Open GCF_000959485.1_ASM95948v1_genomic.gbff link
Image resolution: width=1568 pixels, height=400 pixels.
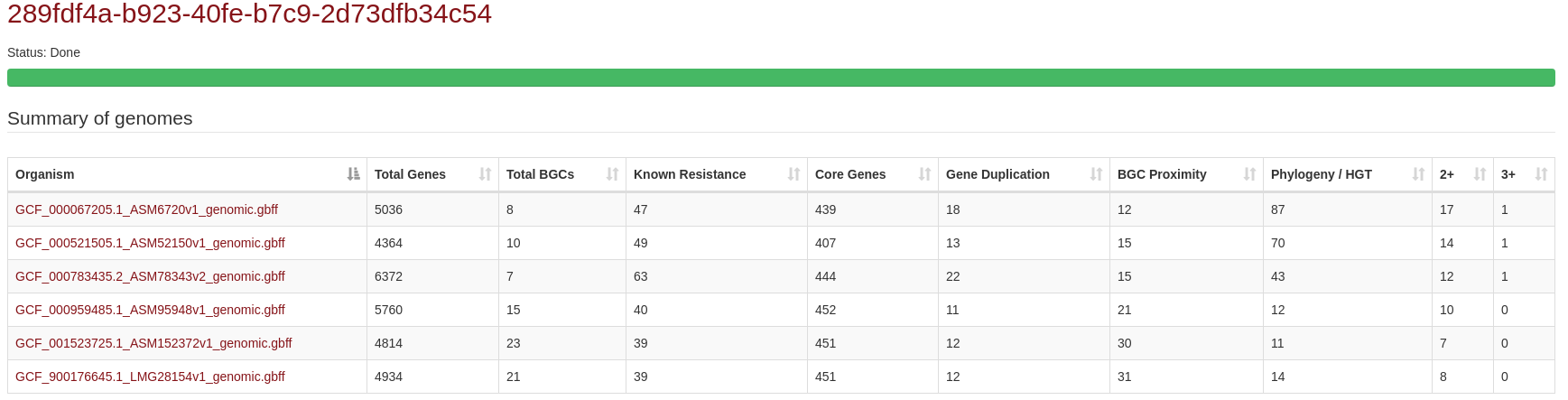click(150, 310)
